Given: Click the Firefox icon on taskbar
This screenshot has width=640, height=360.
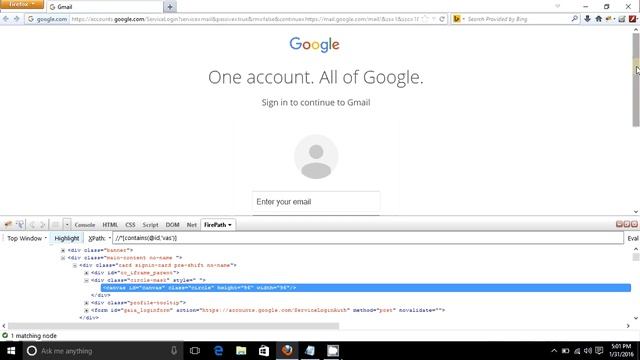Looking at the screenshot, I should click(287, 351).
